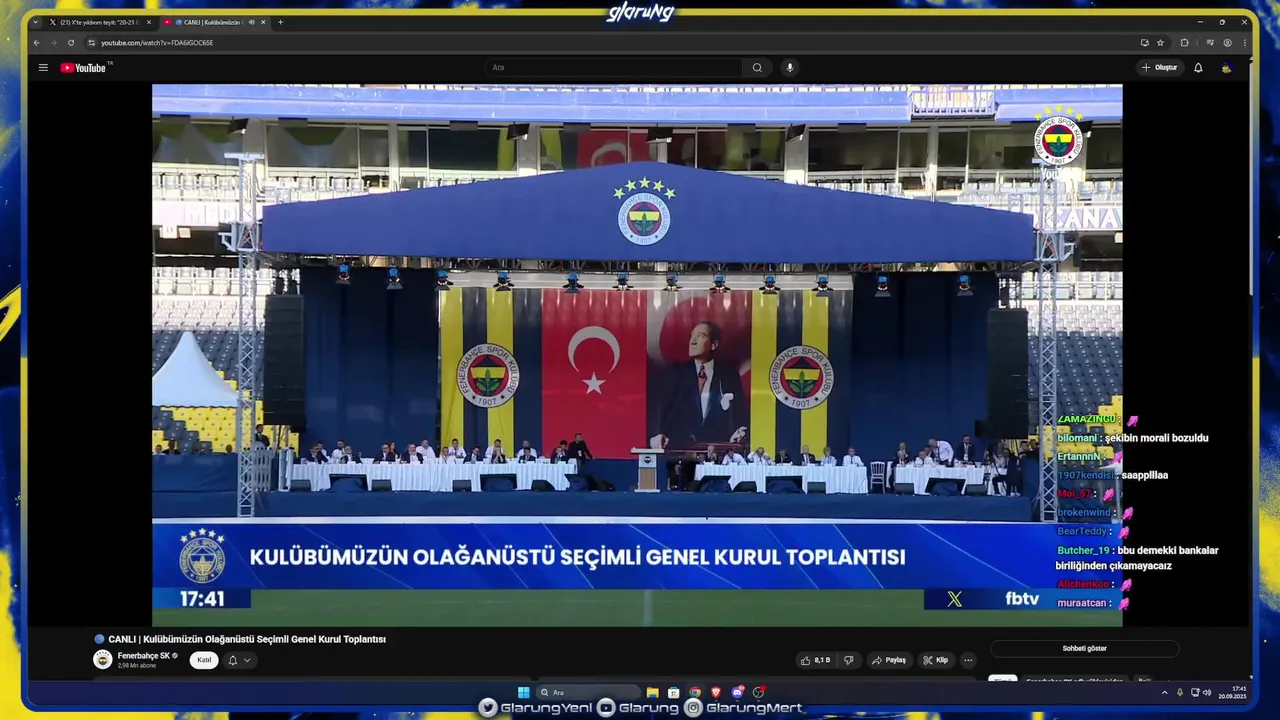Install app icon in address bar
This screenshot has width=1280, height=720.
coord(1144,43)
